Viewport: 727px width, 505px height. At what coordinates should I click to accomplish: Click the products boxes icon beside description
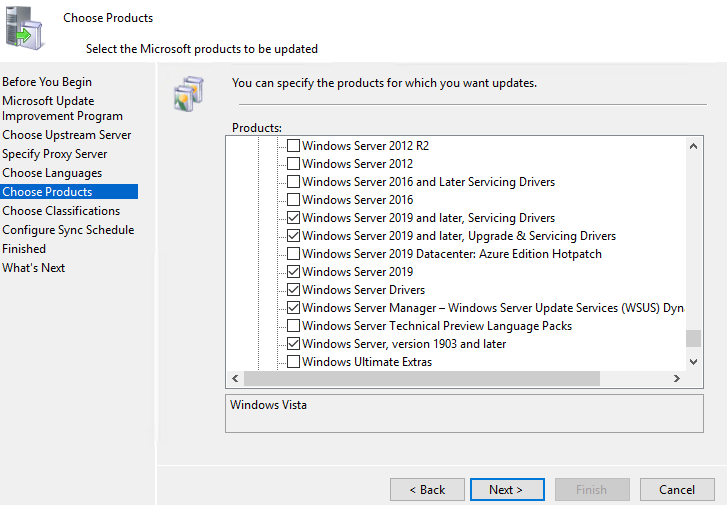(189, 94)
